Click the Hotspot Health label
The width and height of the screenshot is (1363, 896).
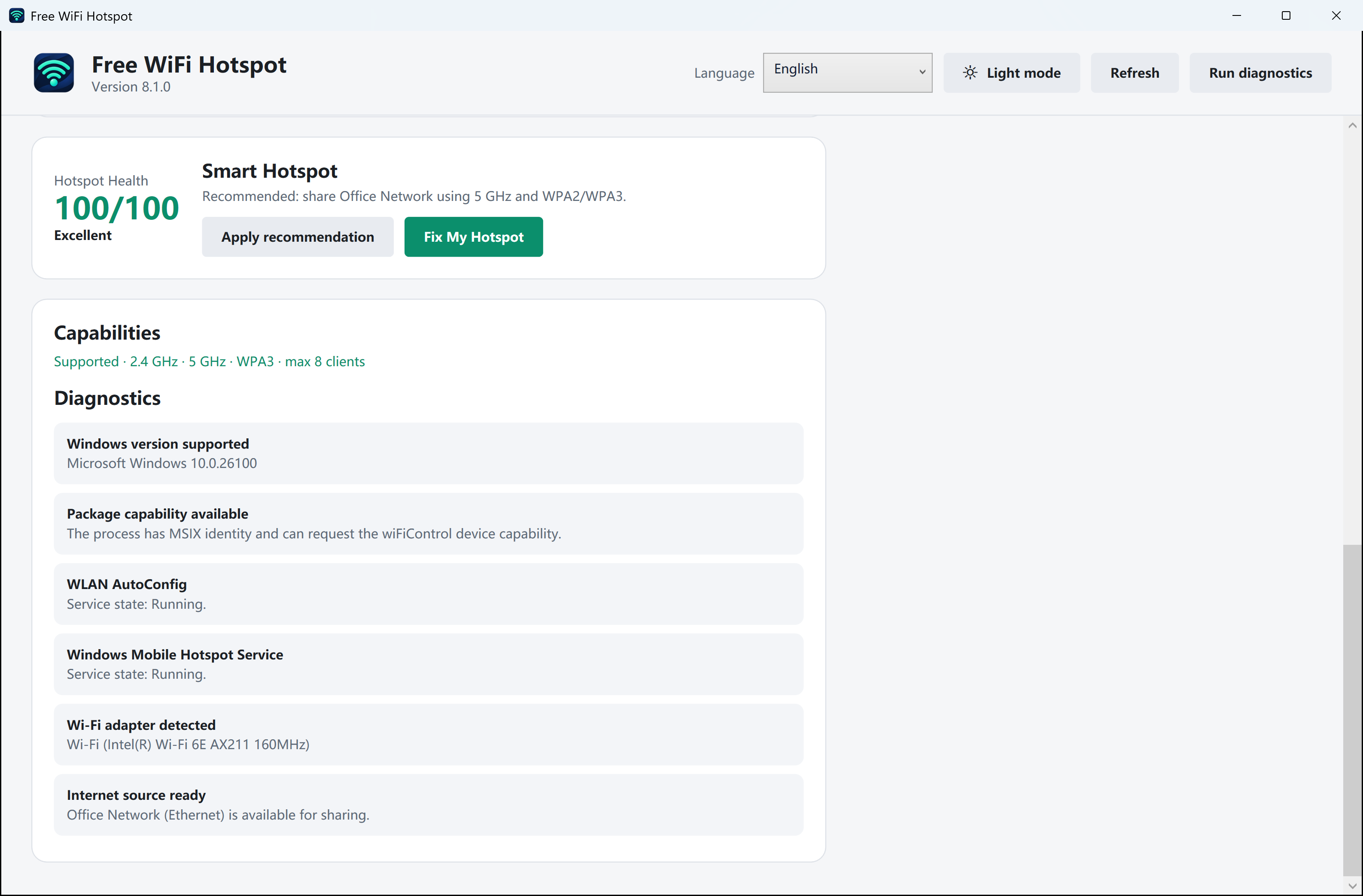click(101, 181)
